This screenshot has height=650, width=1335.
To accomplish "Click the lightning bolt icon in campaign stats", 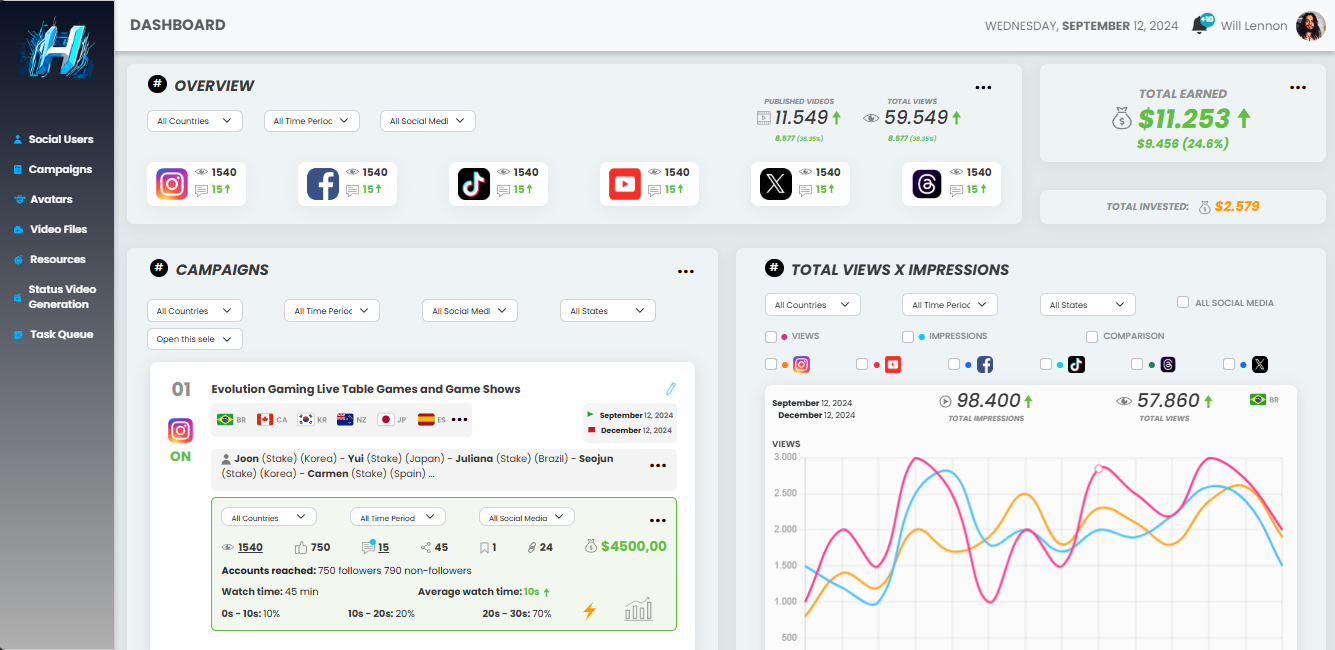I will [x=589, y=611].
